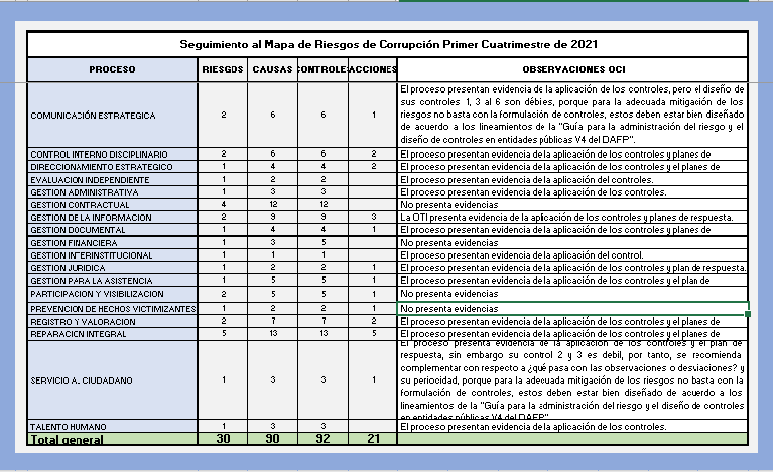
Task: Select the table title about Mapa de Riesgos
Action: (388, 44)
